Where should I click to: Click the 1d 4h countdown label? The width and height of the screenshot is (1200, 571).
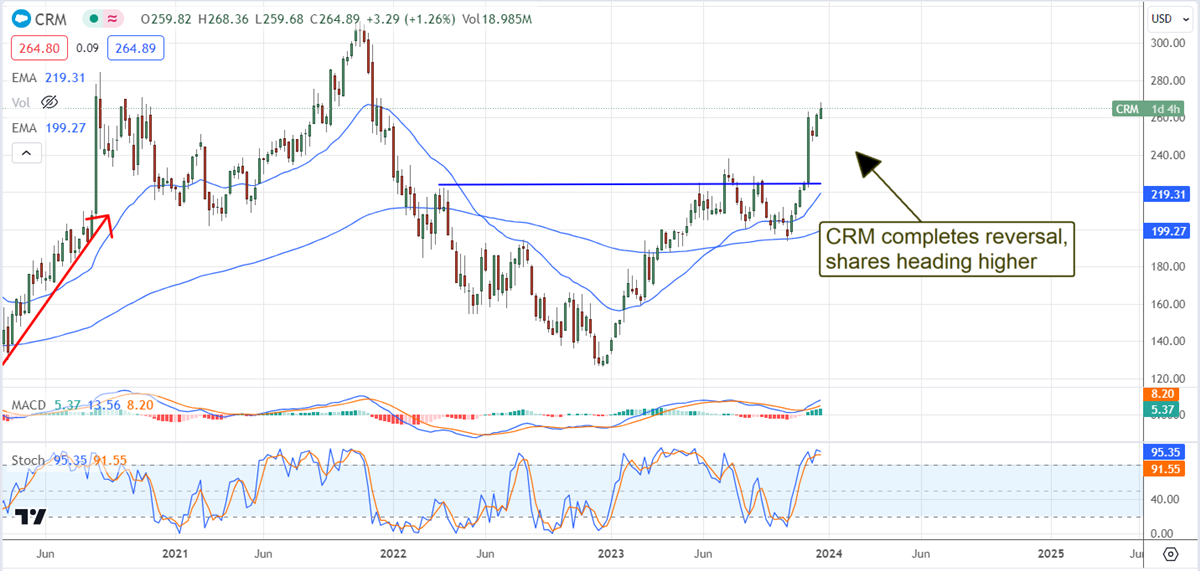pyautogui.click(x=1167, y=109)
